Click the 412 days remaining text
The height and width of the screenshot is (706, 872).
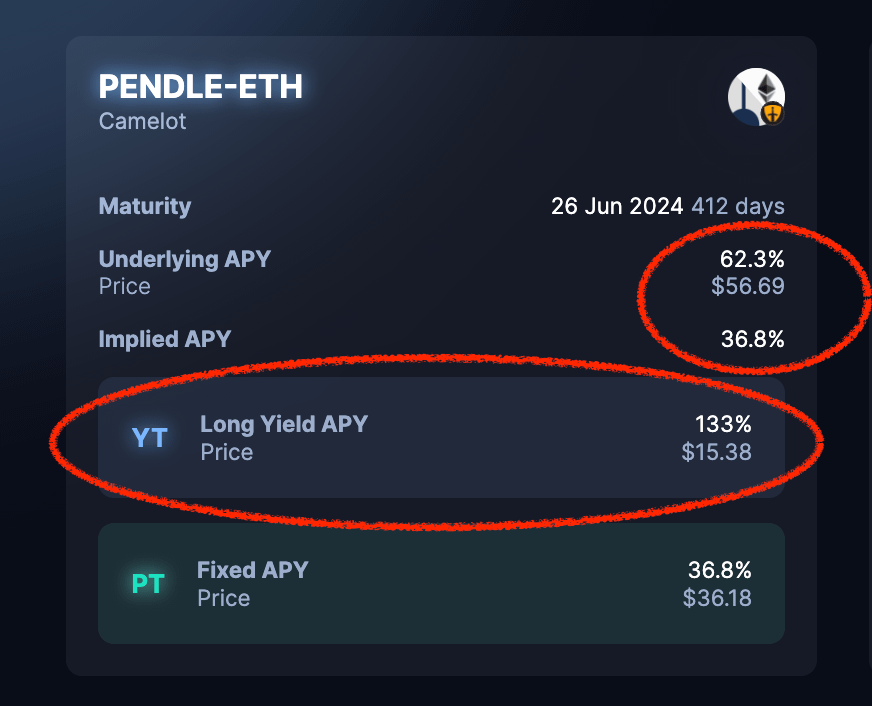(x=738, y=207)
